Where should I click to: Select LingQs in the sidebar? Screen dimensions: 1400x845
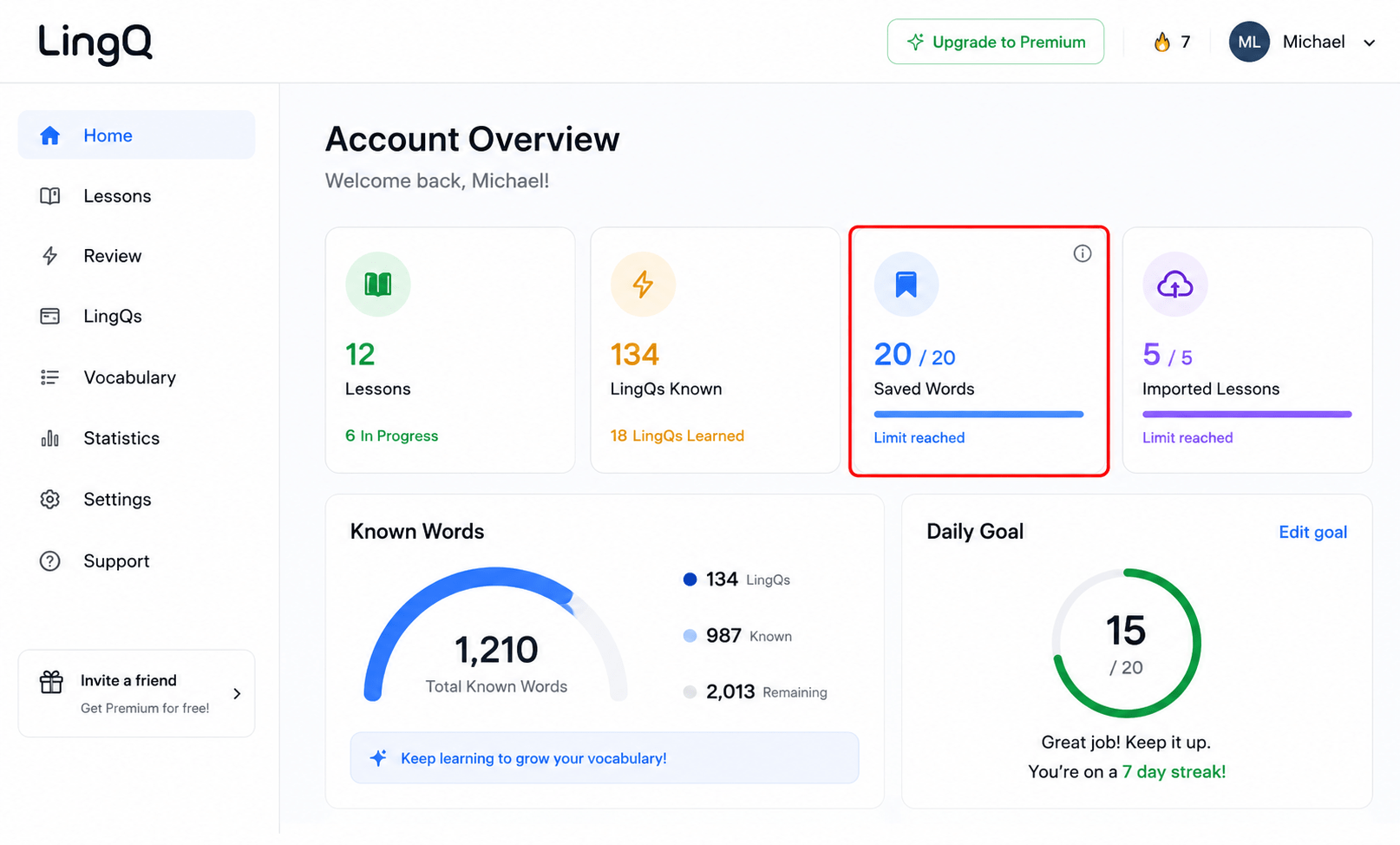(x=136, y=316)
